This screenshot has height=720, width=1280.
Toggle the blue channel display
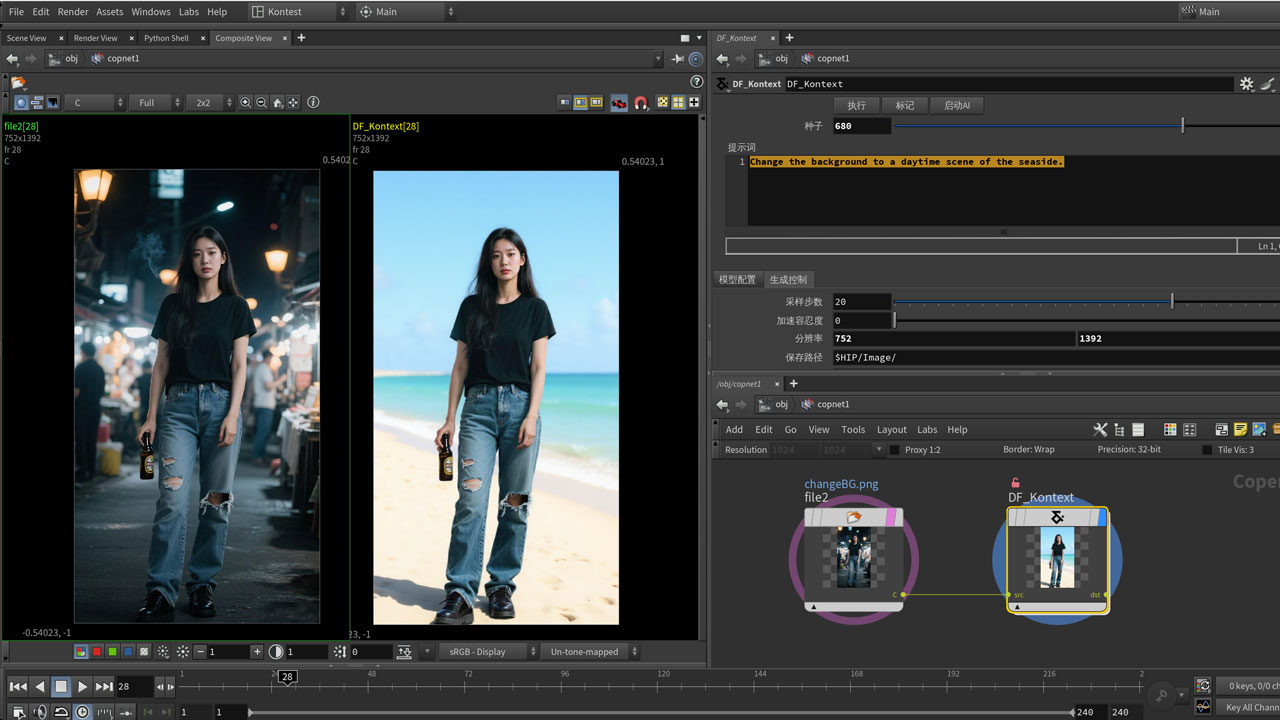point(128,651)
